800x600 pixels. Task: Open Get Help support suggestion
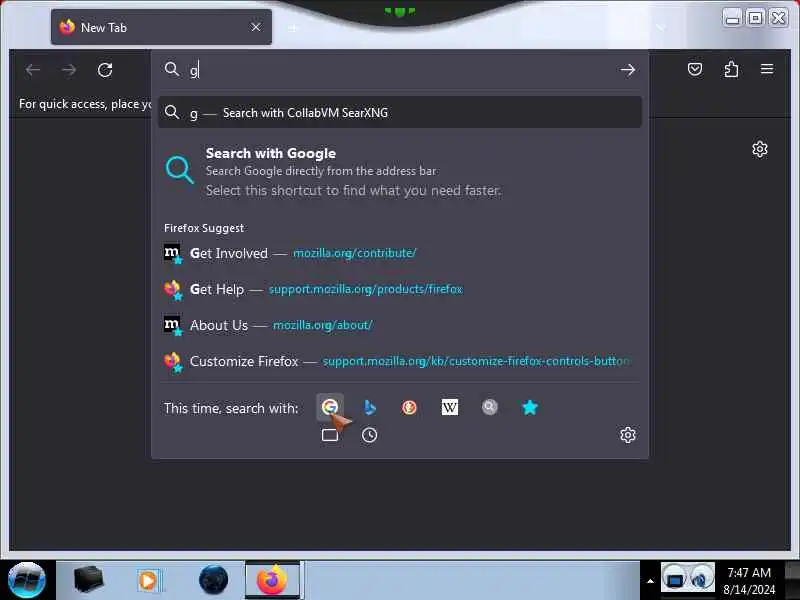pos(400,289)
